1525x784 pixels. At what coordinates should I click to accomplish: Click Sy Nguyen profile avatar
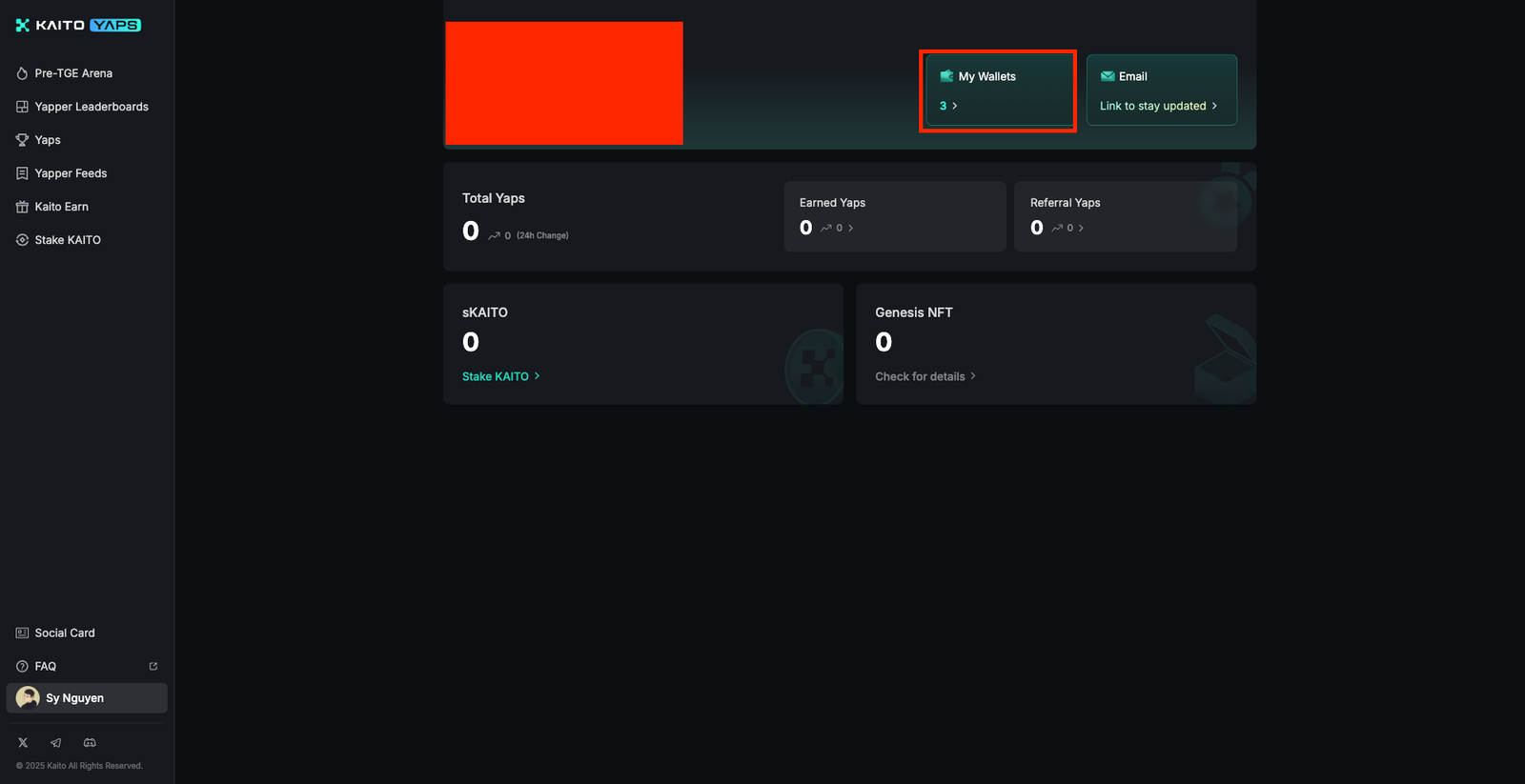point(28,698)
